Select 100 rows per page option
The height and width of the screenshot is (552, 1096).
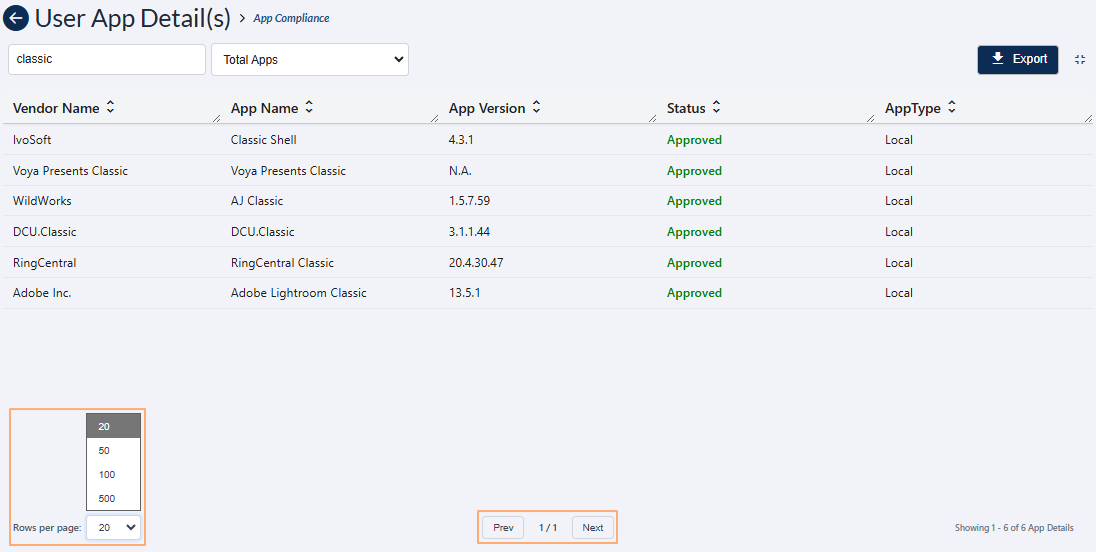pyautogui.click(x=113, y=474)
